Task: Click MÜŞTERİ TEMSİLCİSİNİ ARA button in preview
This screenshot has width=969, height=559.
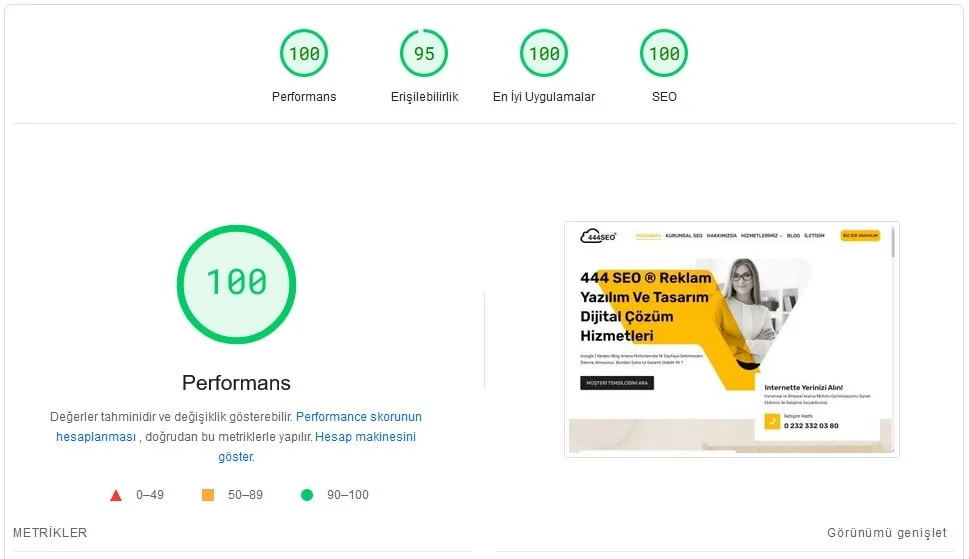Action: tap(617, 383)
